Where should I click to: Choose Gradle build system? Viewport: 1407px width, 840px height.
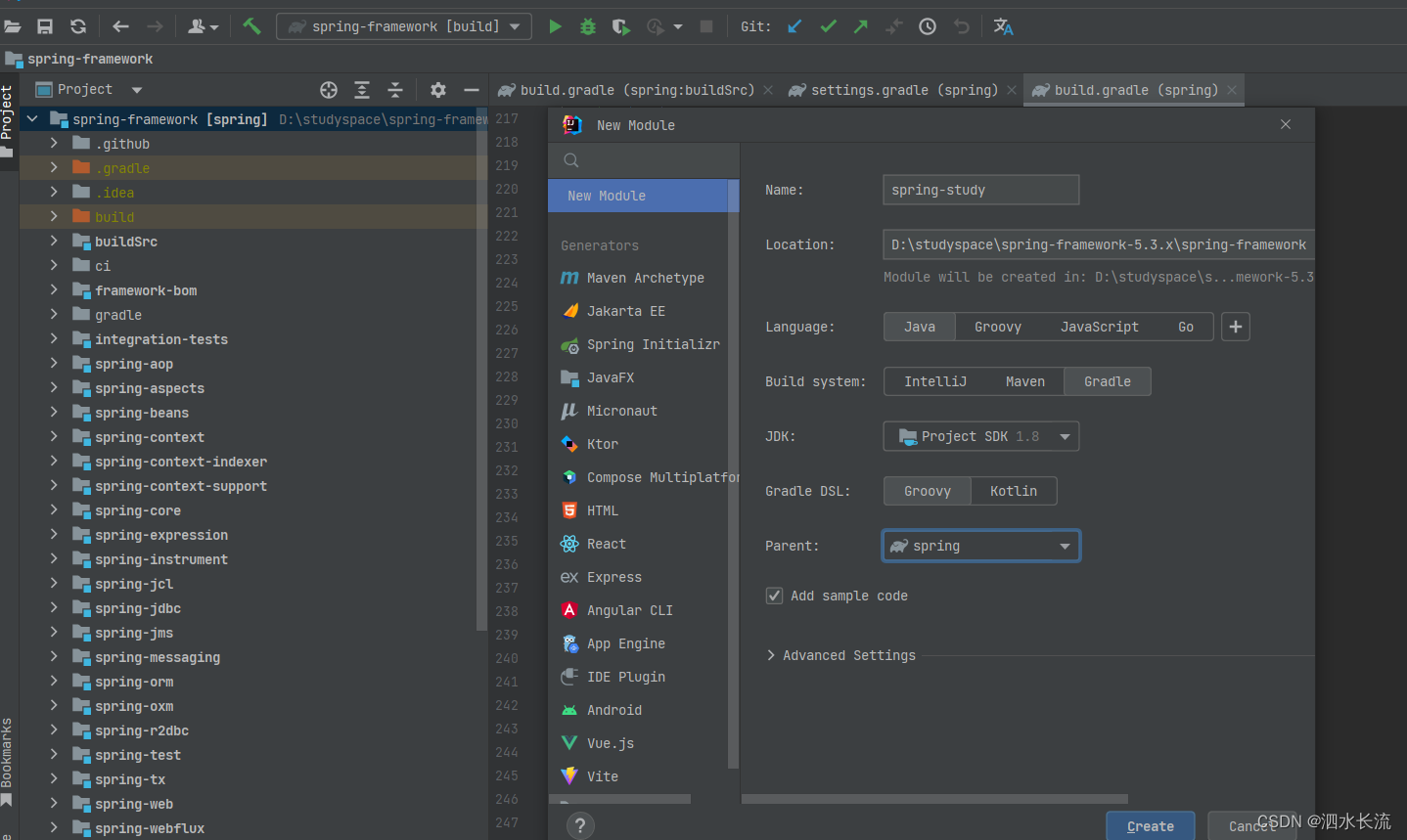coord(1108,381)
